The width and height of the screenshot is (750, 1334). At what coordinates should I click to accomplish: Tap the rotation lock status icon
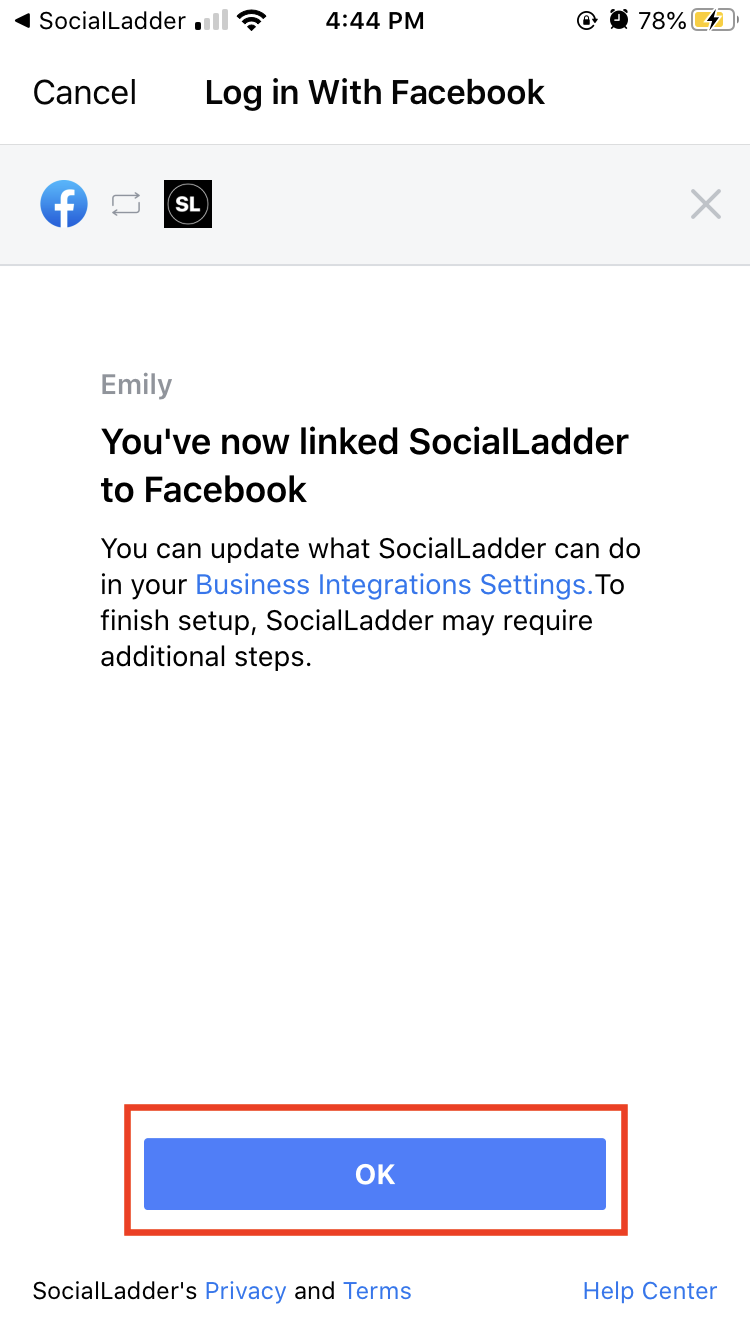pyautogui.click(x=588, y=20)
